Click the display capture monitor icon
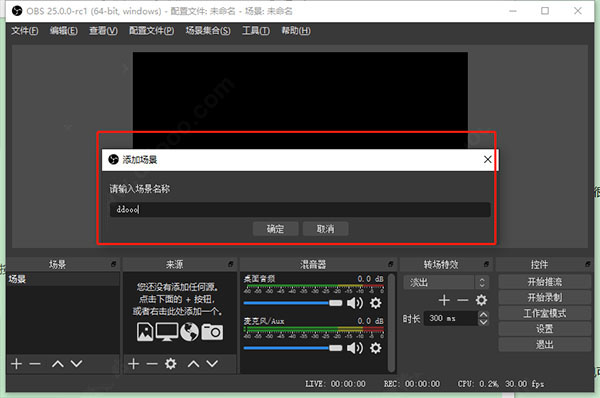The height and width of the screenshot is (398, 600). tap(167, 332)
